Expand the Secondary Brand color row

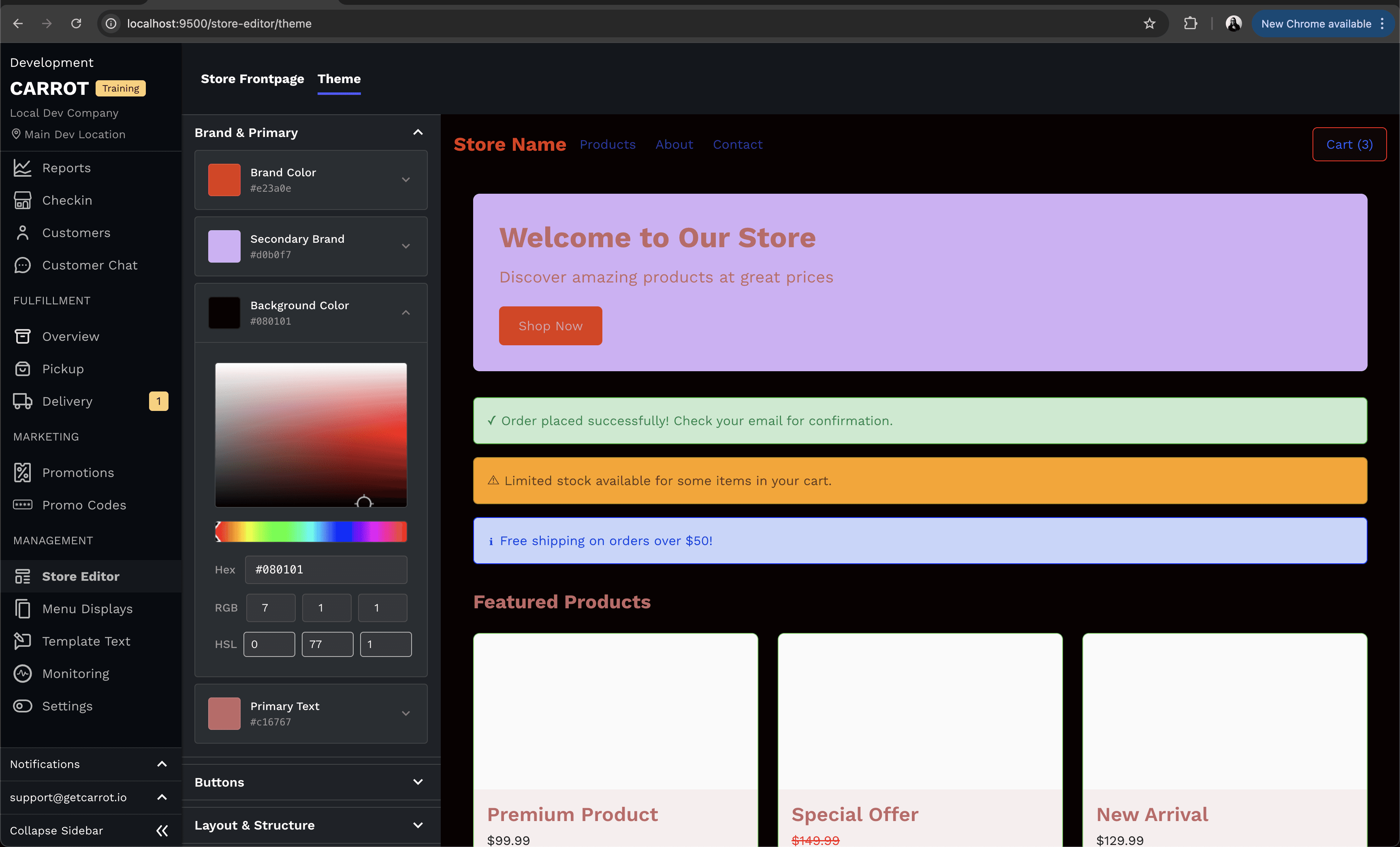click(405, 246)
